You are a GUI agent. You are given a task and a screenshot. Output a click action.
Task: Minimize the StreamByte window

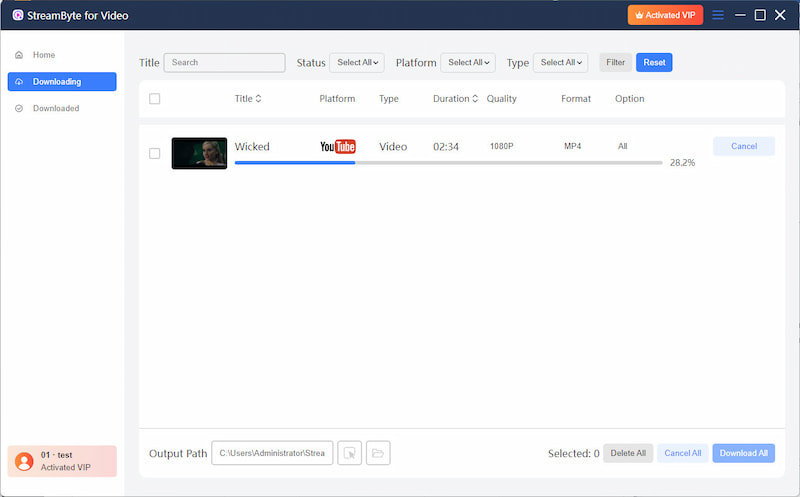[x=740, y=15]
